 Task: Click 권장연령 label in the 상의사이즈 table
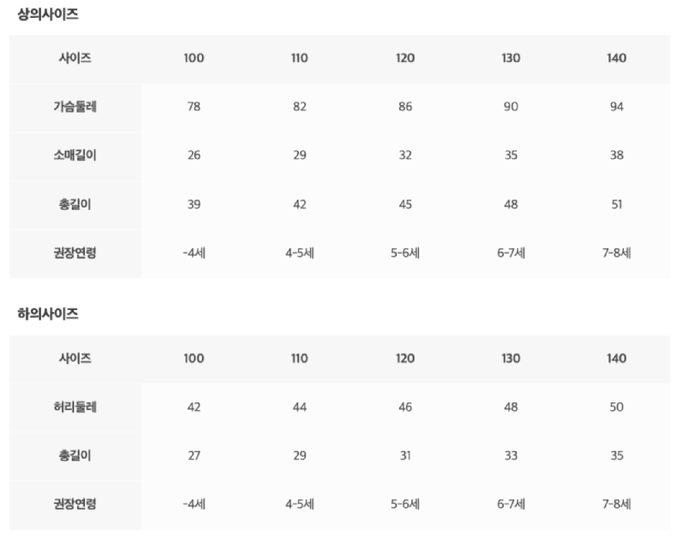pyautogui.click(x=75, y=253)
